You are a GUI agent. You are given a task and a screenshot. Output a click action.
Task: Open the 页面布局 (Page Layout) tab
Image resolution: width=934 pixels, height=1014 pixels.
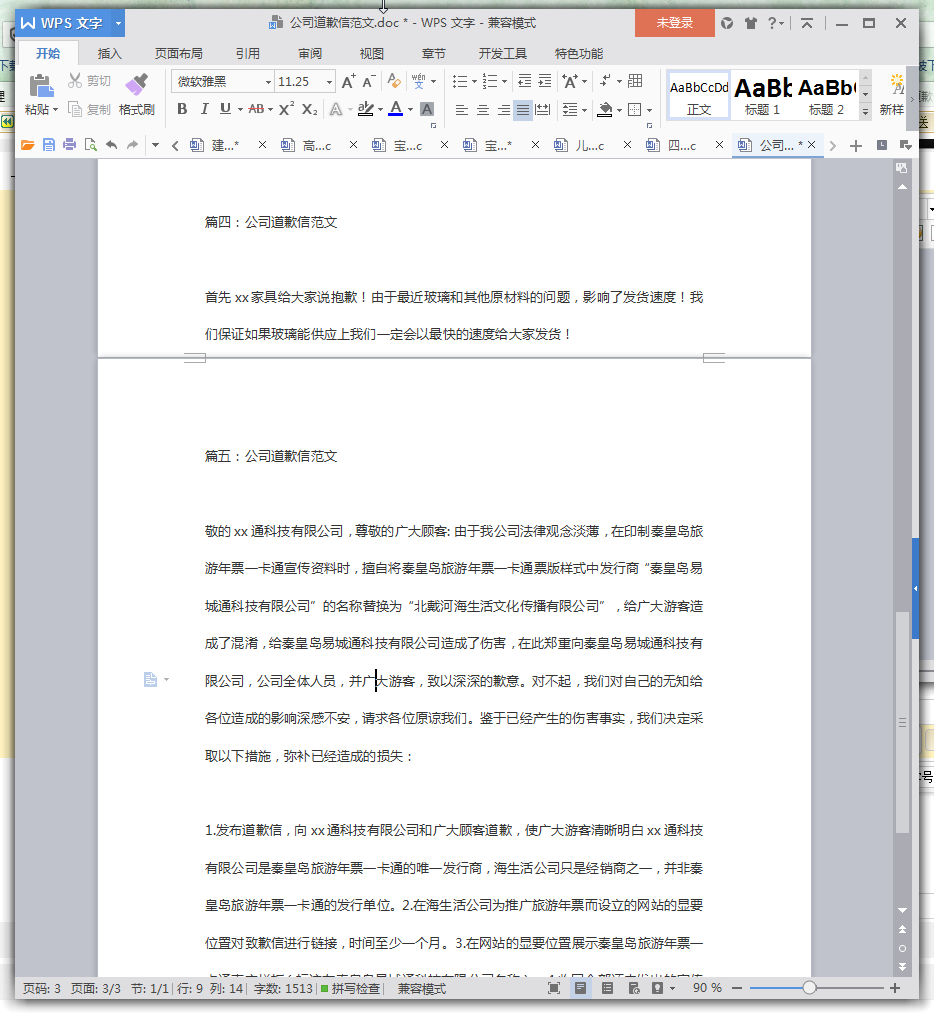[x=179, y=54]
